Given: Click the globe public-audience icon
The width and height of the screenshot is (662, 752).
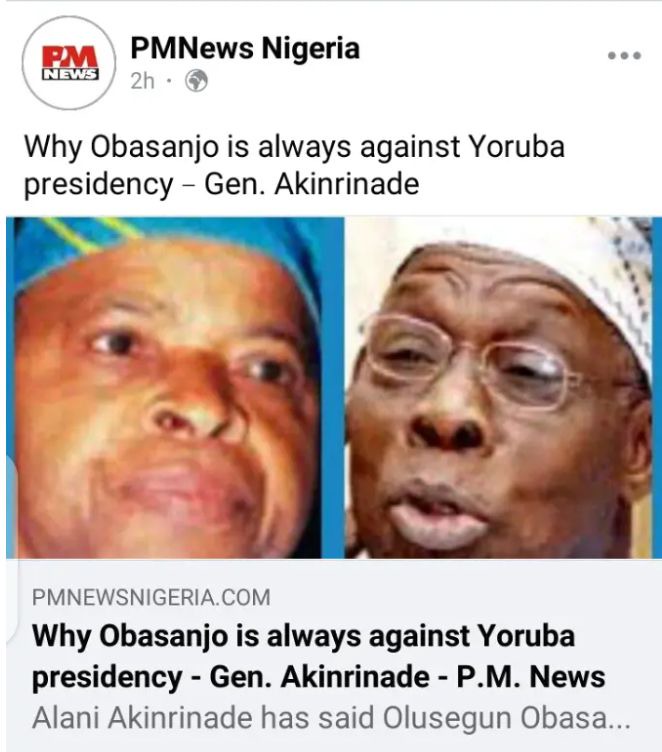Looking at the screenshot, I should 197,81.
